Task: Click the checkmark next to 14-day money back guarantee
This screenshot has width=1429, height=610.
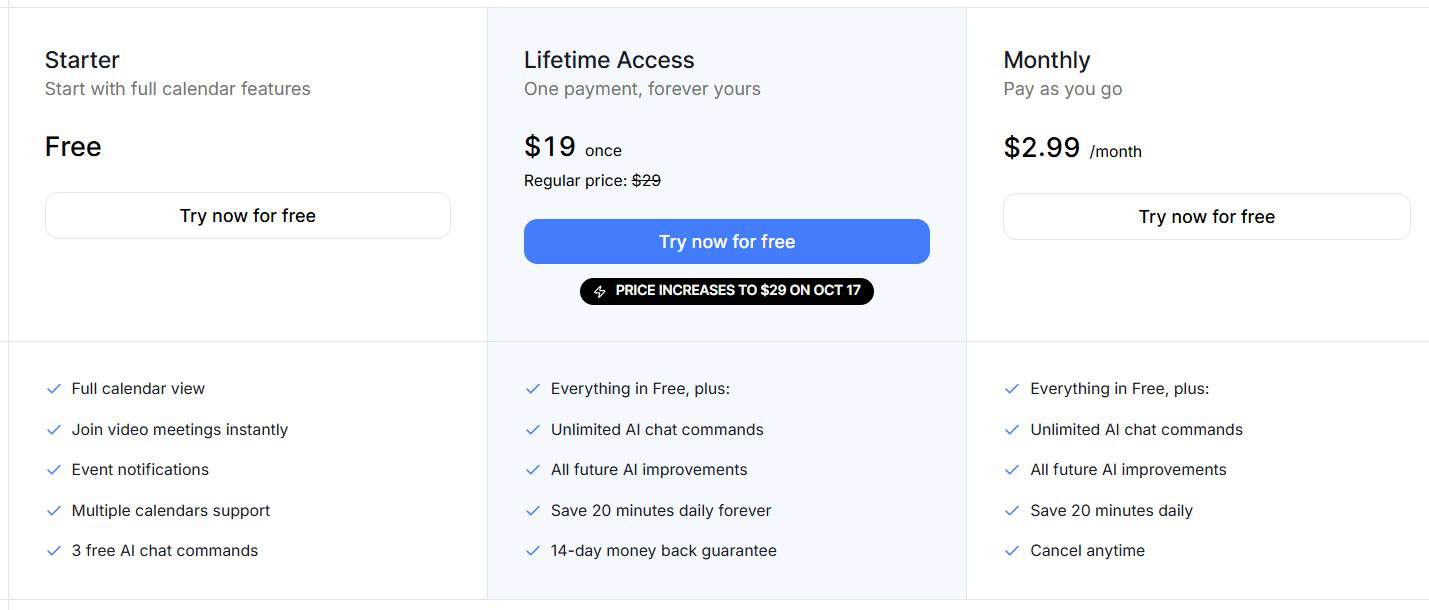Action: [532, 550]
